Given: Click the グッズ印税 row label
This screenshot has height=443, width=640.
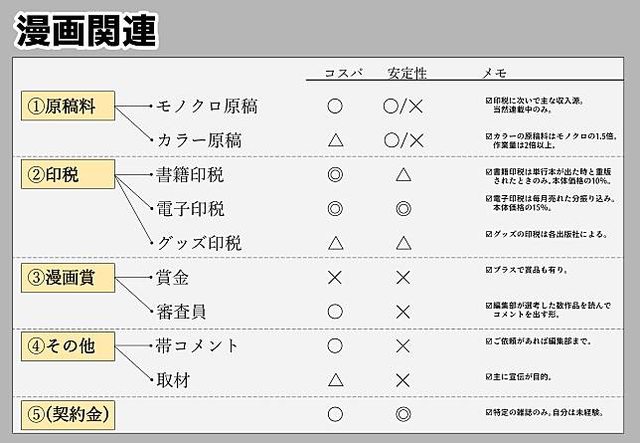Looking at the screenshot, I should (x=199, y=243).
